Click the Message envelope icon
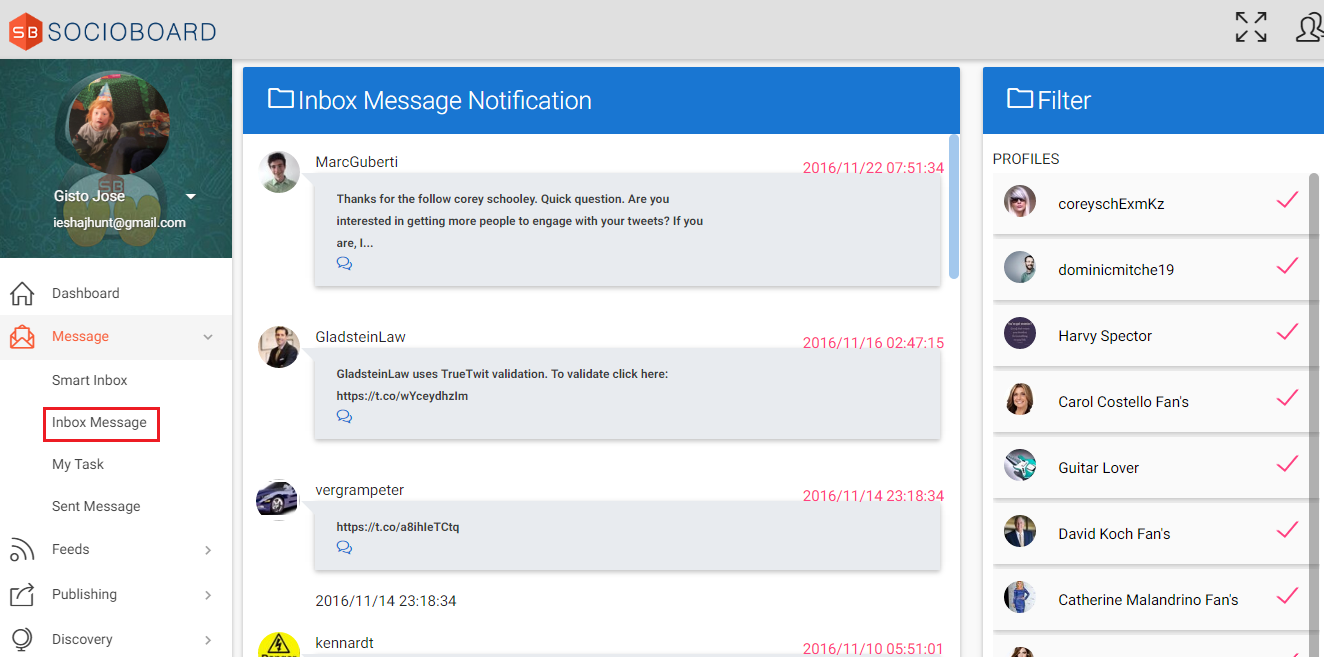The image size is (1324, 657). click(x=22, y=337)
